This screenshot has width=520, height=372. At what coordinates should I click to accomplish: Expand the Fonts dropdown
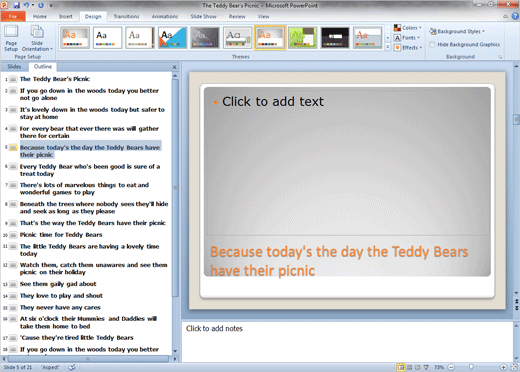(407, 38)
